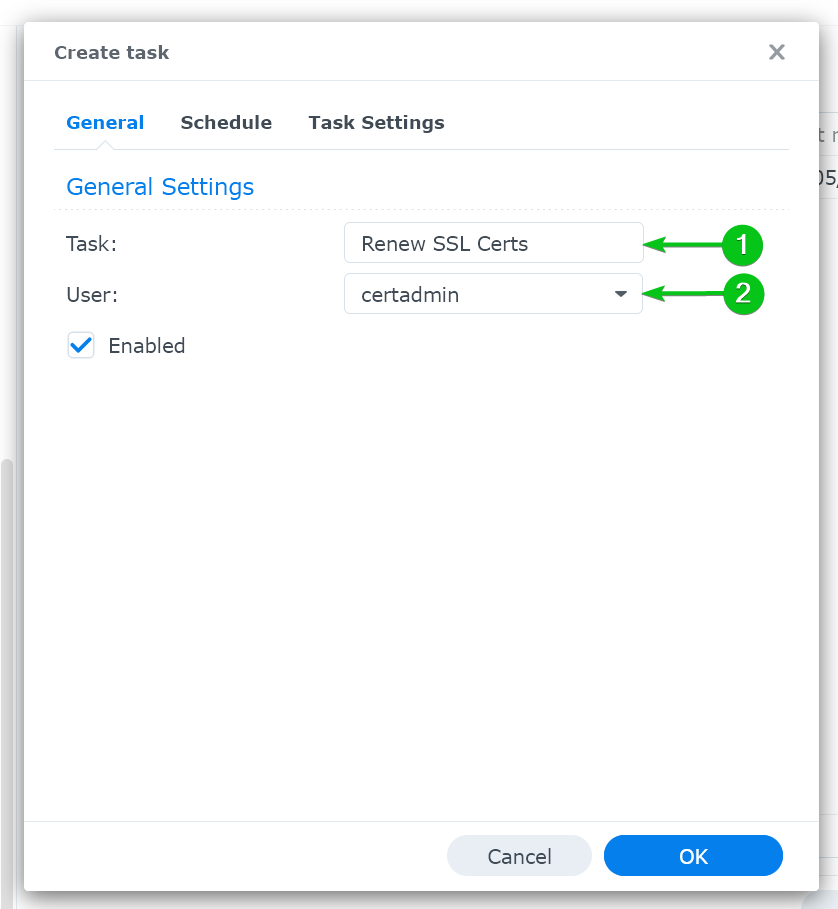Click the Task name field "Renew SSL Certs"
The height and width of the screenshot is (909, 838).
click(x=494, y=243)
